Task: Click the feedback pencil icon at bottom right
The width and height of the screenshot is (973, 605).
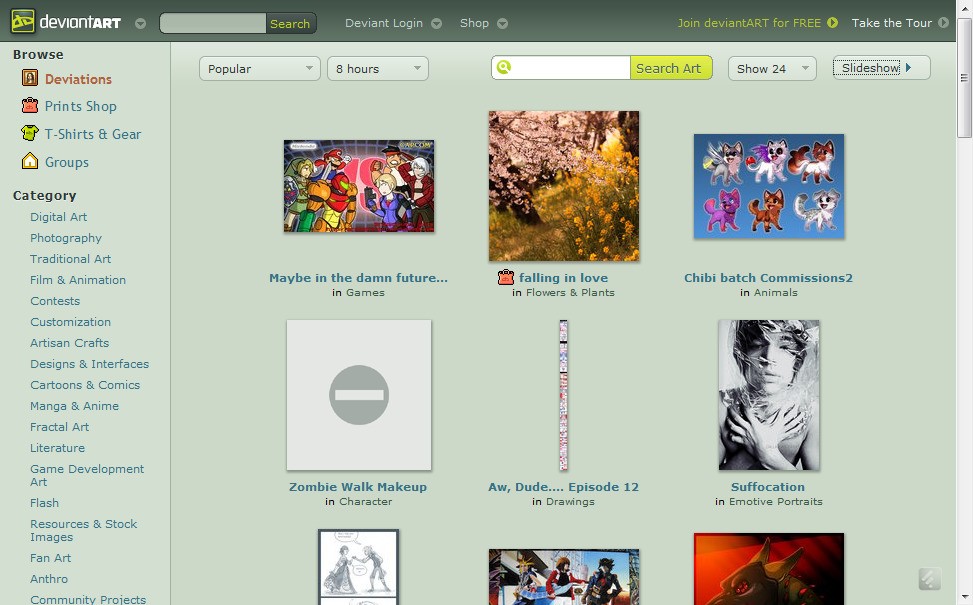Action: pyautogui.click(x=930, y=579)
